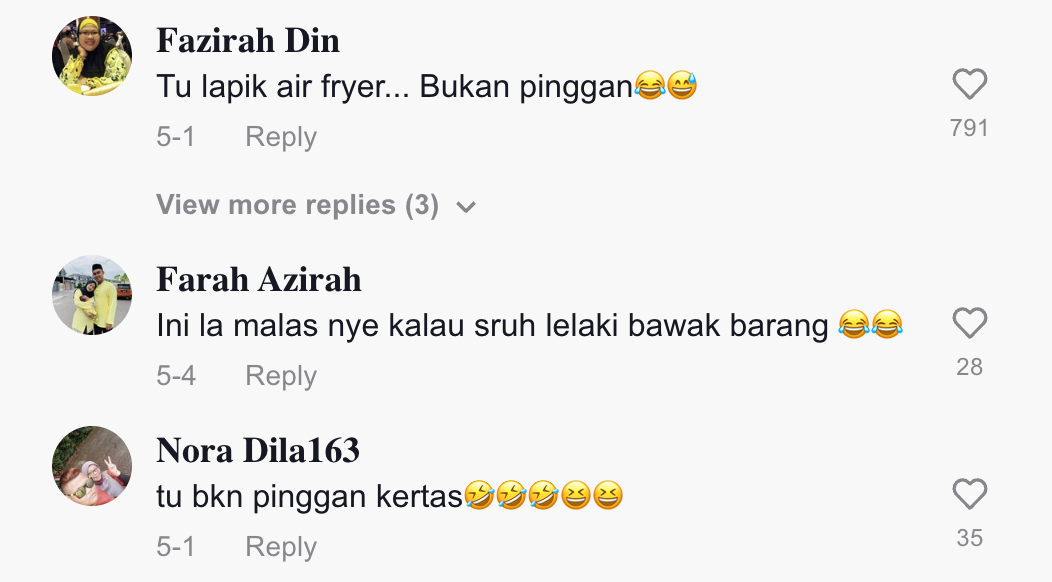
Task: Open Nora Dila163's avatar
Action: point(92,466)
